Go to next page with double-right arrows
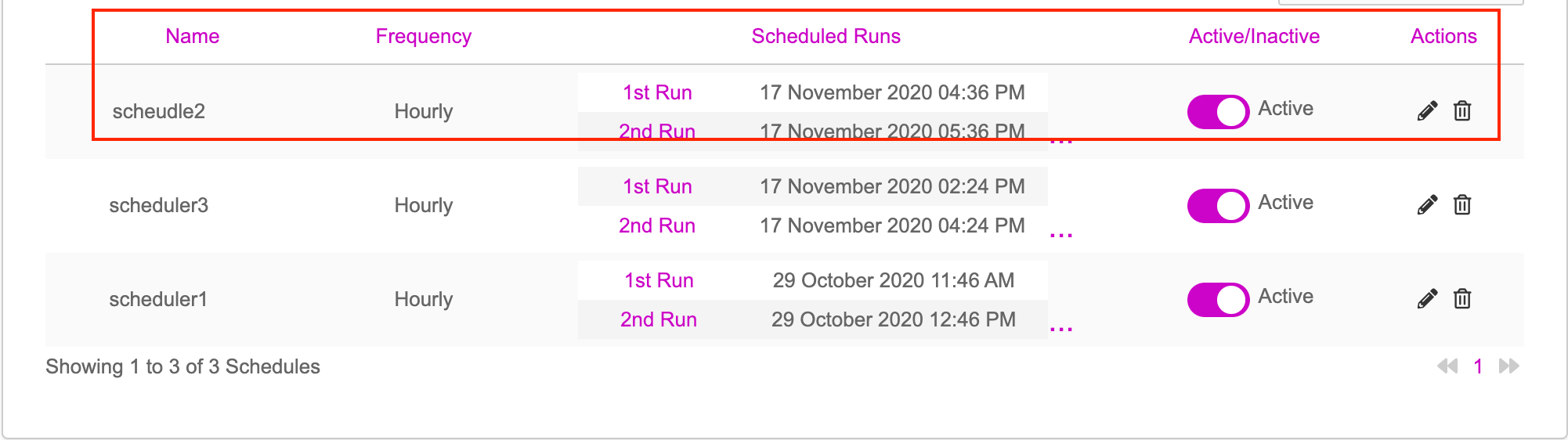Screen dimensions: 1568x440 click(1509, 366)
